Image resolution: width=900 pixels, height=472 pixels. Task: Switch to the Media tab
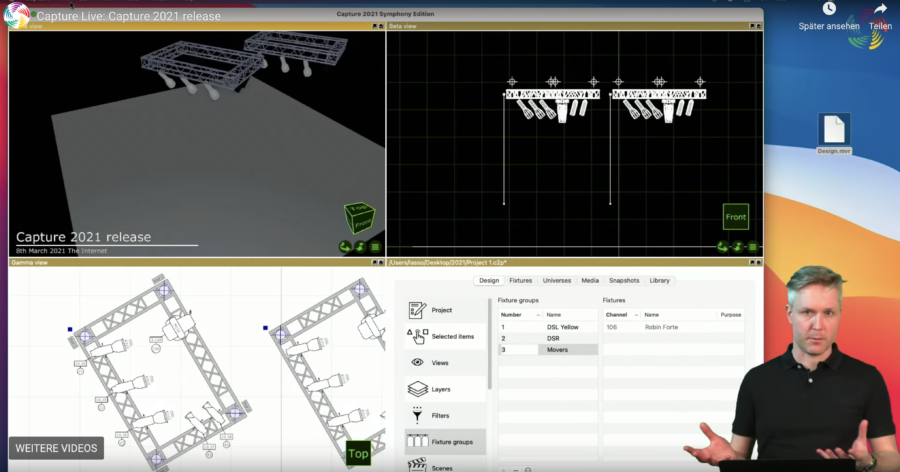coord(590,281)
